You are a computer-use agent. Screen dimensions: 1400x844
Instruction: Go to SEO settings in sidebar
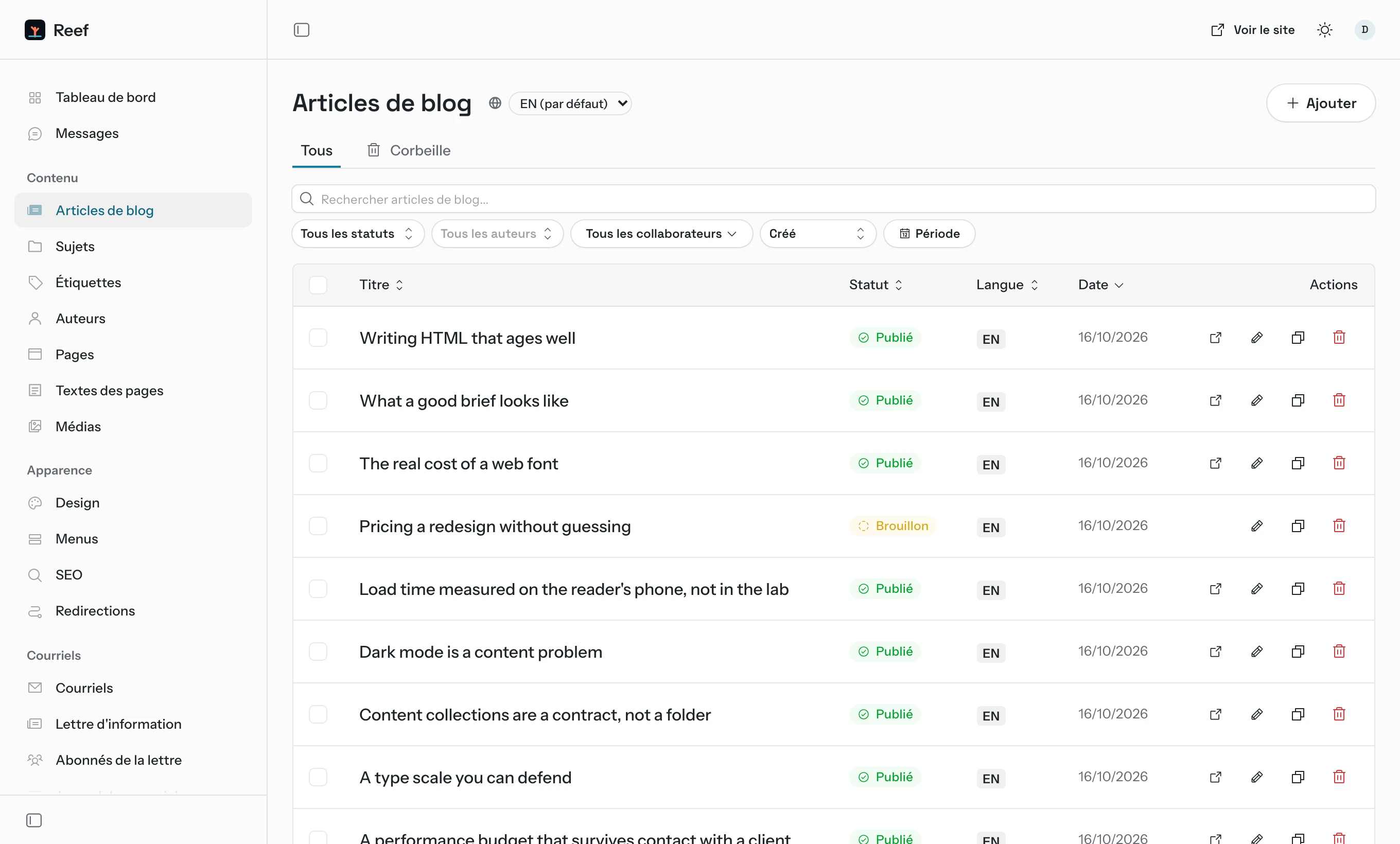133,575
